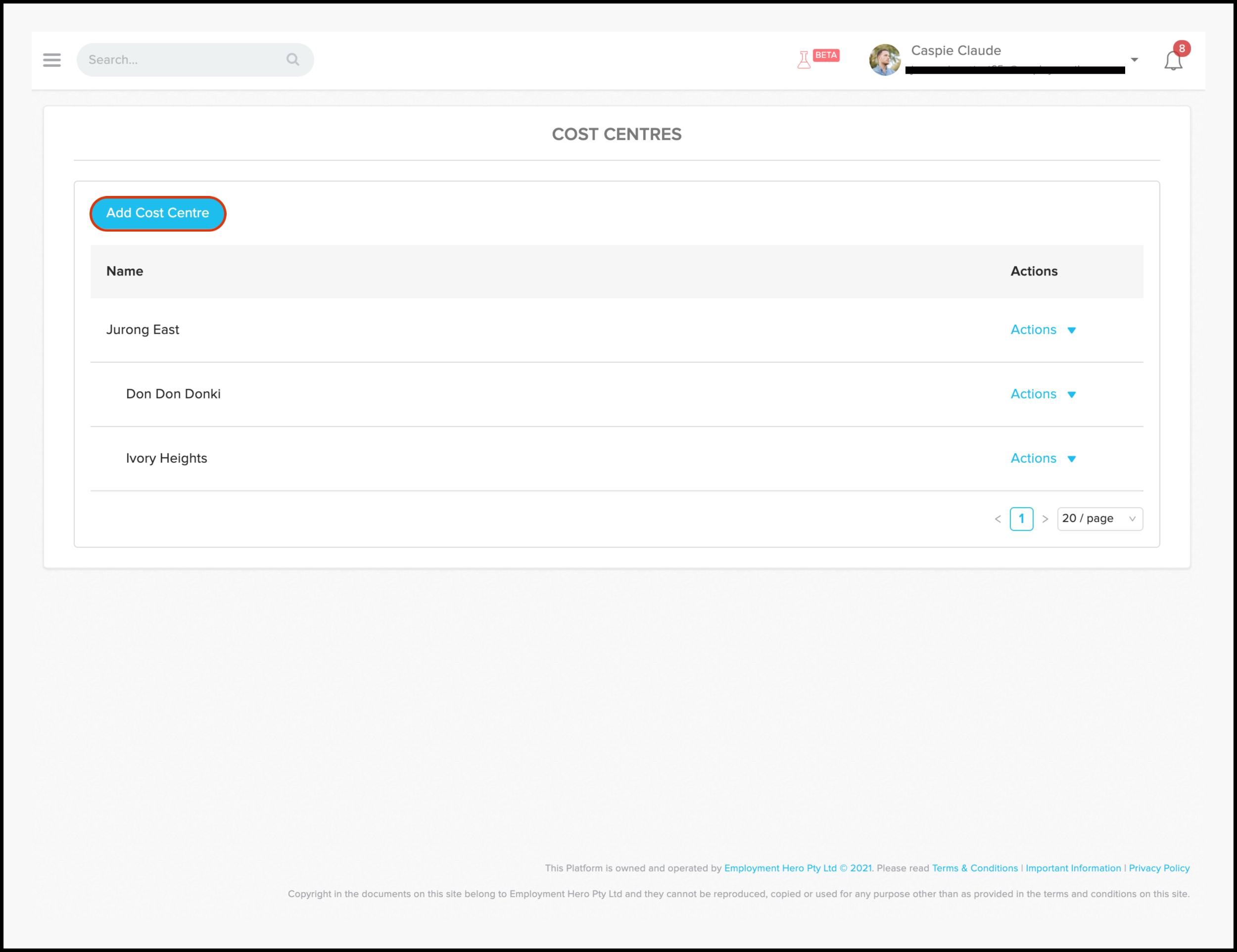Select page 1 in pagination
The image size is (1237, 952).
1021,519
